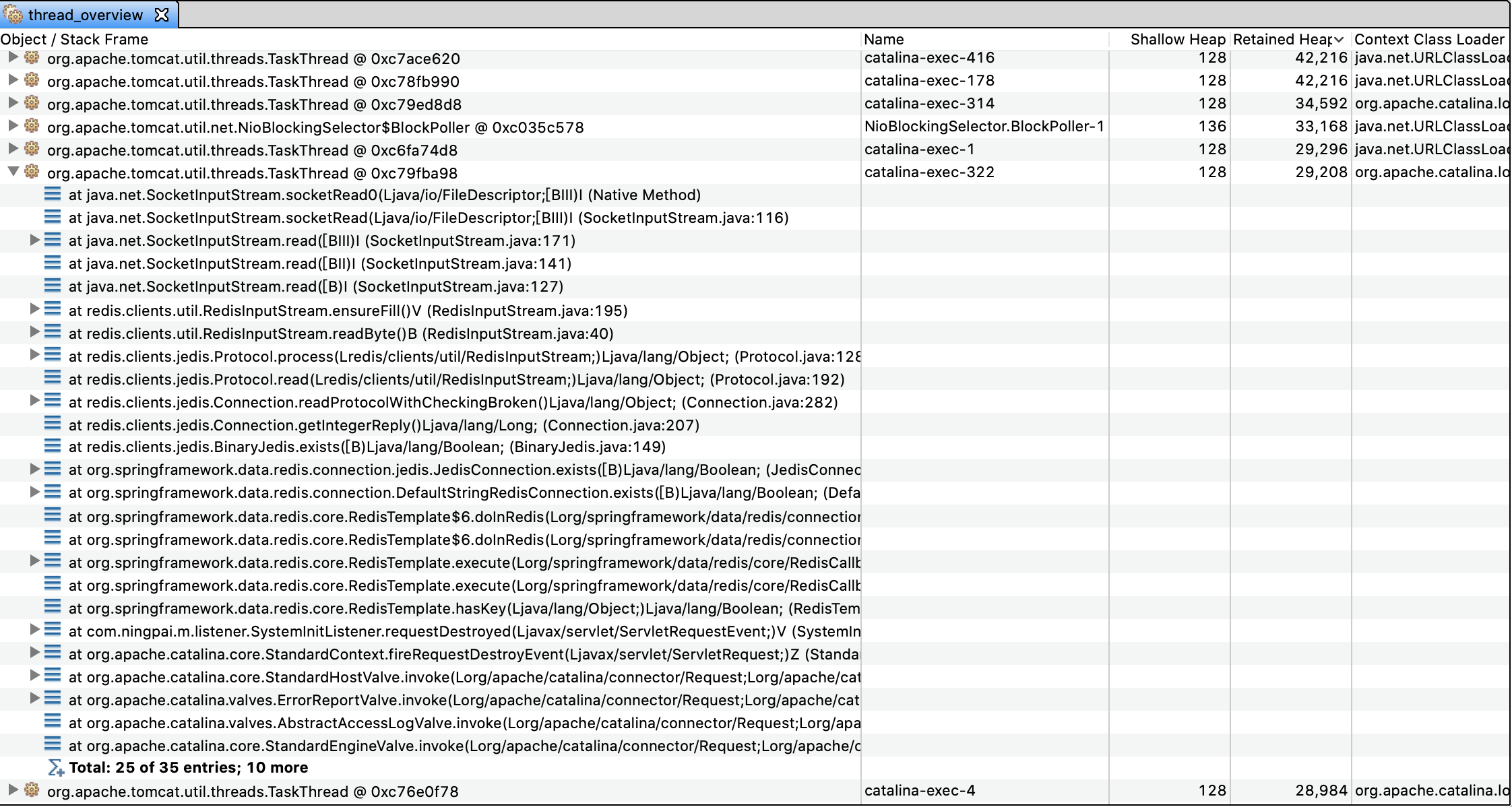Screen dimensions: 1512x807
Task: Expand SystemInitListener.requestDestroyed stack frame
Action: pyautogui.click(x=34, y=631)
